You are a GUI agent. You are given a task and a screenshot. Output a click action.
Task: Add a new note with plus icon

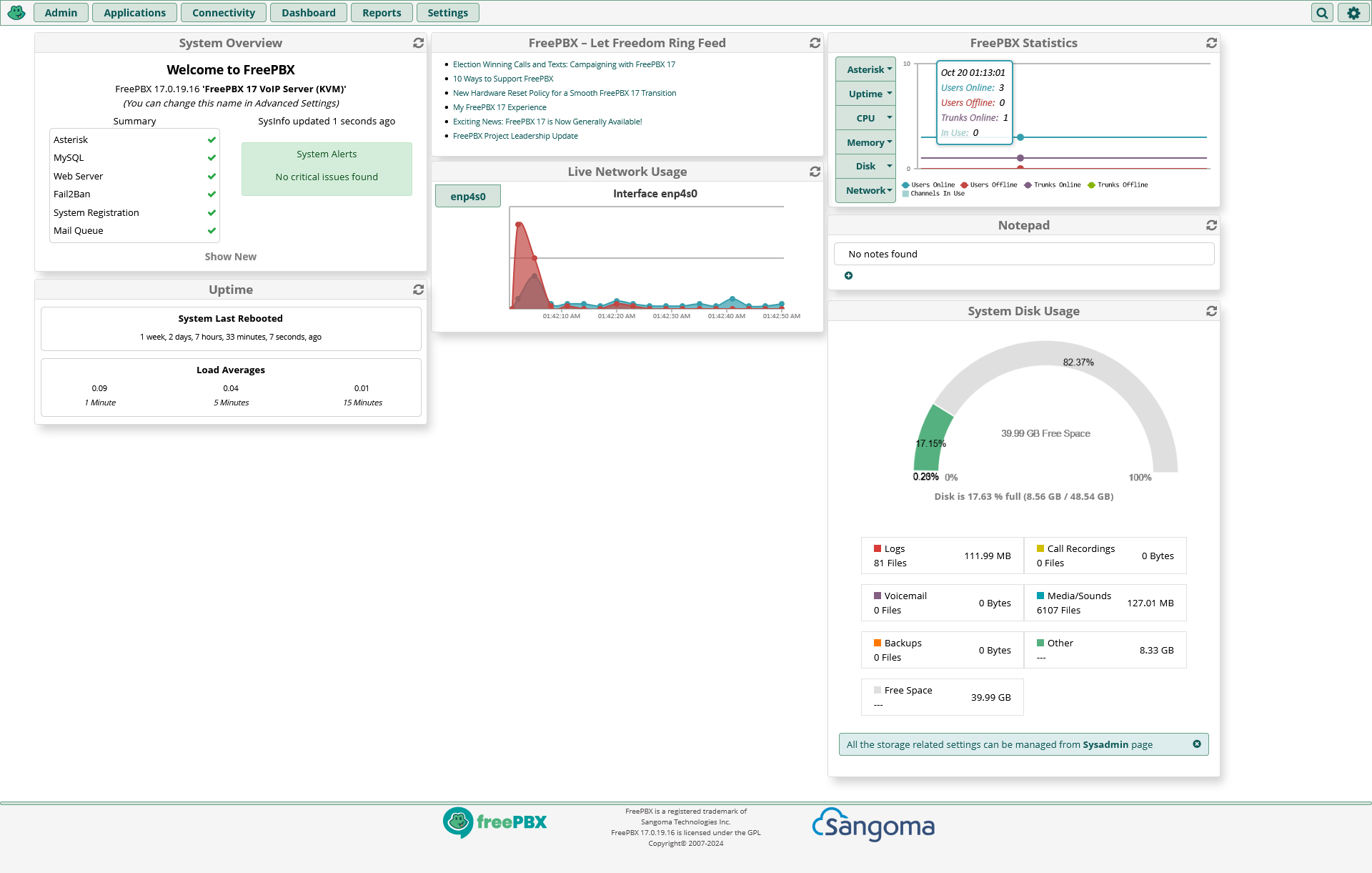(x=848, y=276)
